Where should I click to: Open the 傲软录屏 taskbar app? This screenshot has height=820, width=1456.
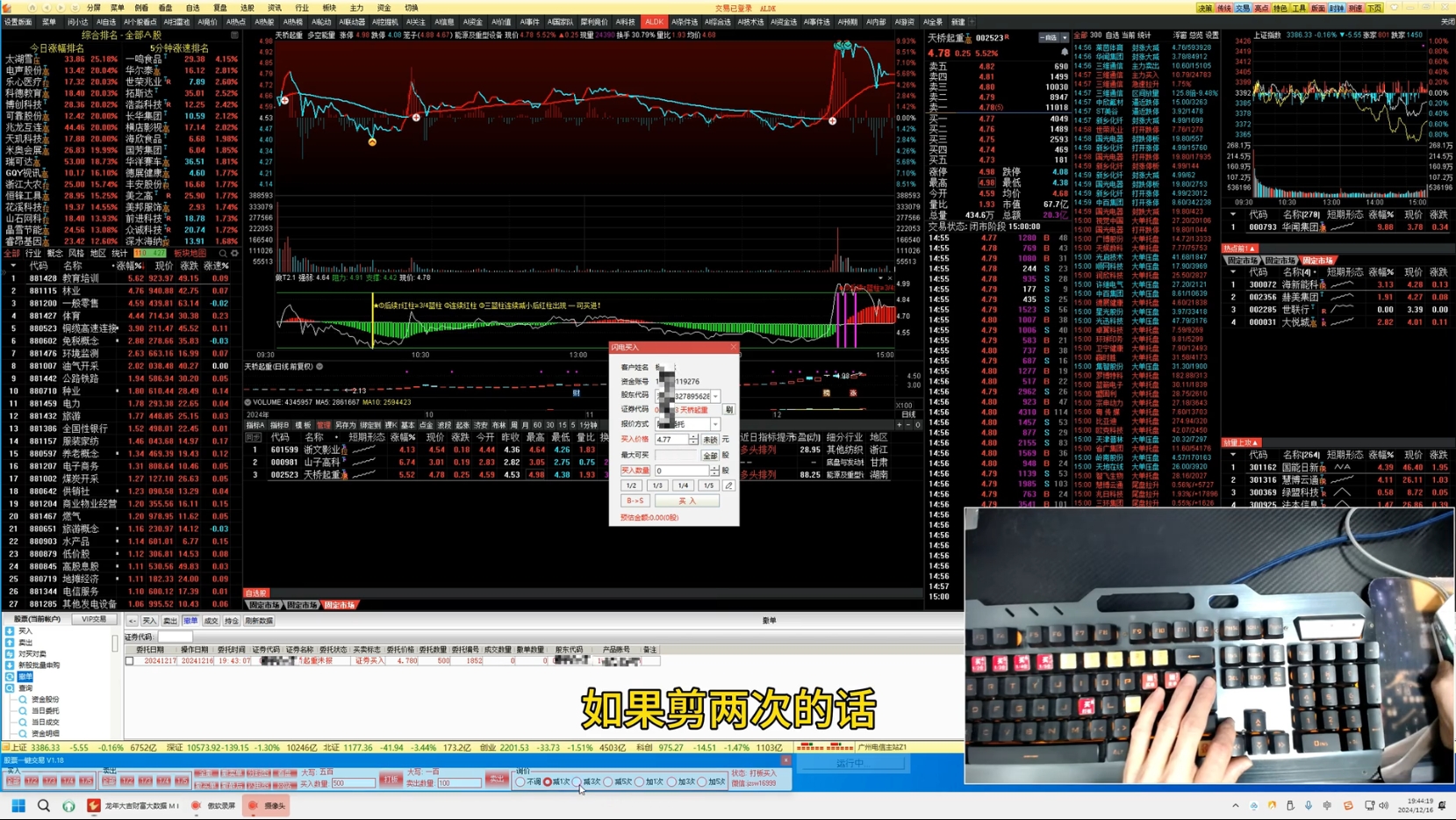214,805
